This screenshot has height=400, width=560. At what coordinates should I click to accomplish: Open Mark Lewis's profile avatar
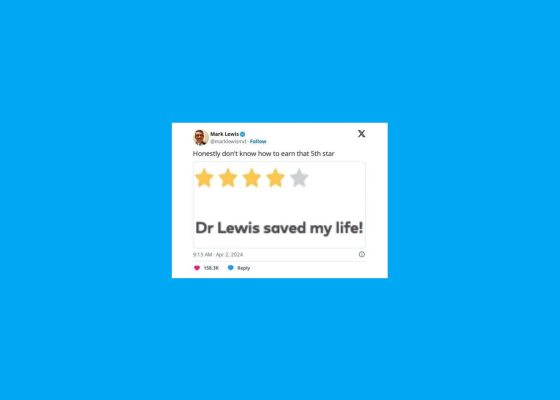click(201, 138)
